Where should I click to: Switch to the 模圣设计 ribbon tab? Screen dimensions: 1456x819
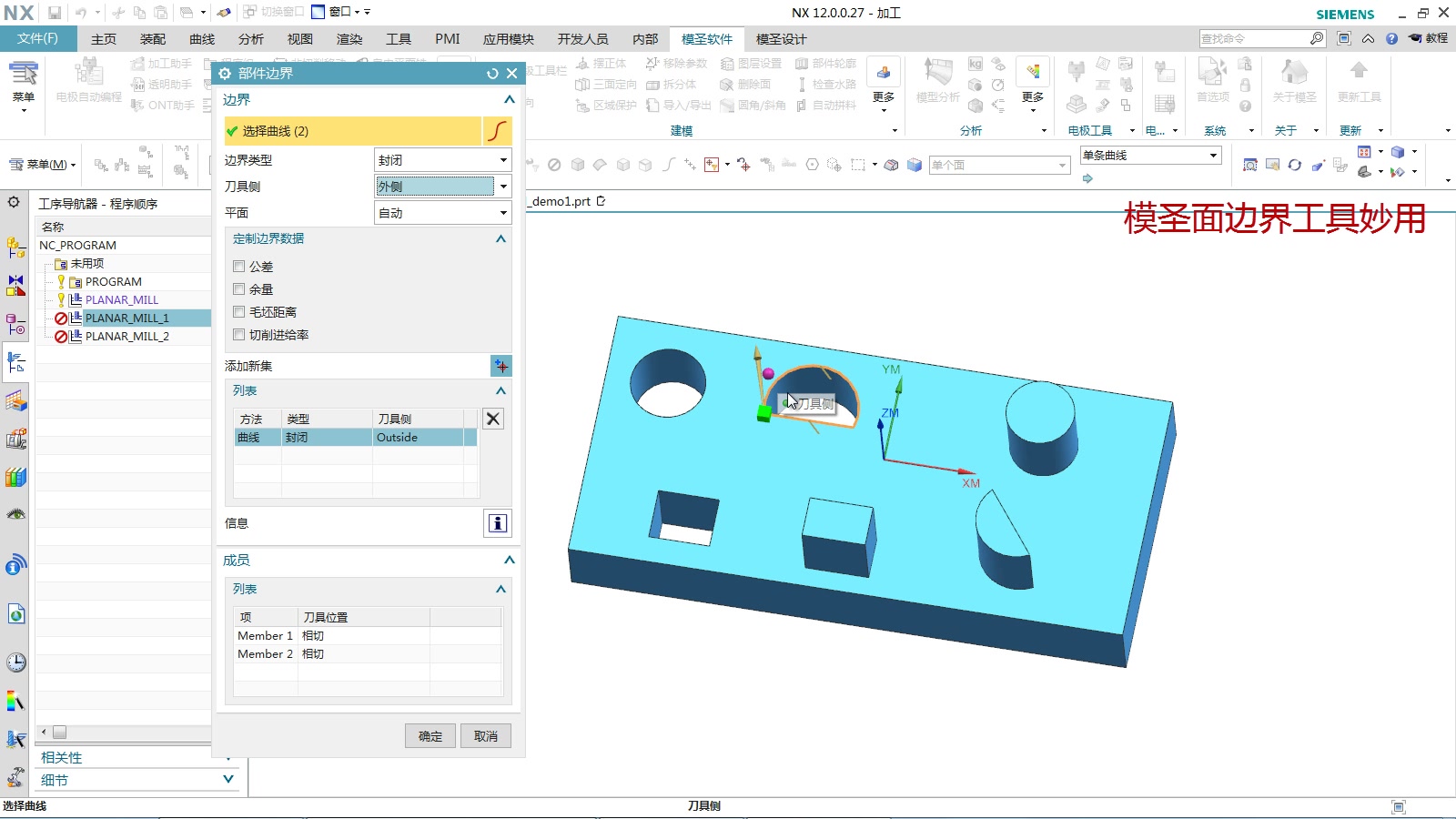tap(781, 39)
